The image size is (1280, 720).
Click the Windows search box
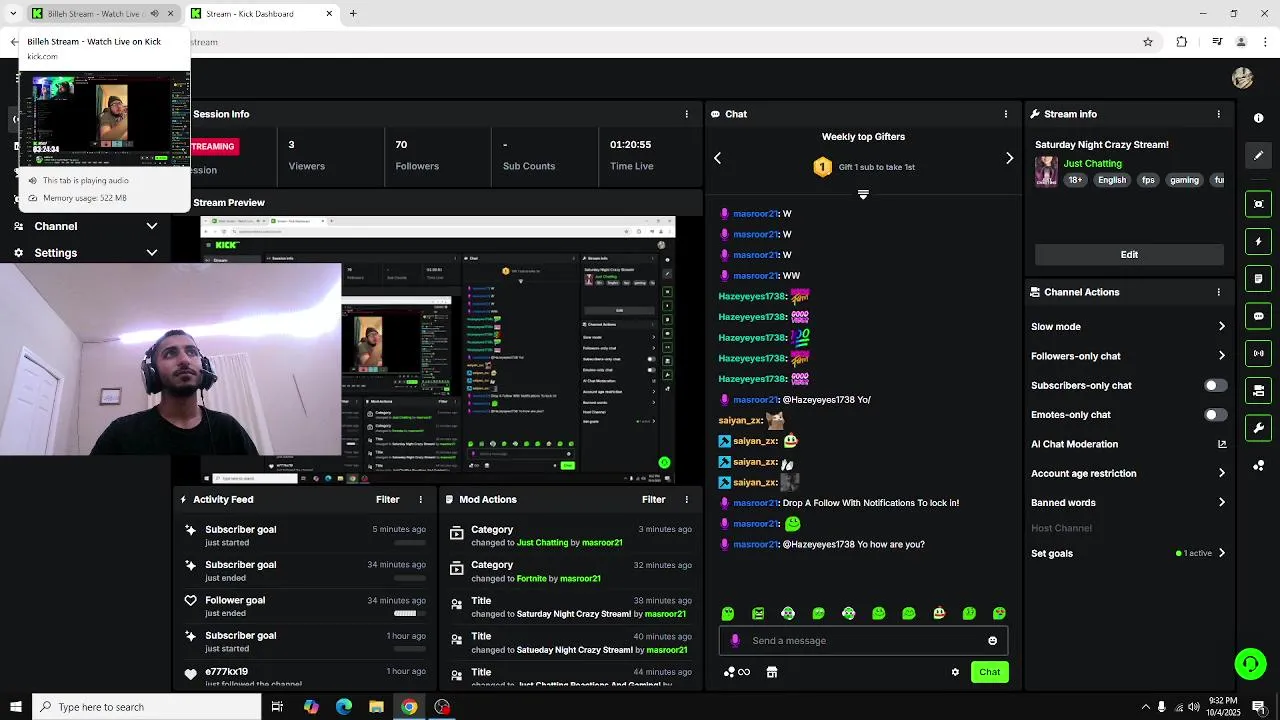tap(147, 707)
